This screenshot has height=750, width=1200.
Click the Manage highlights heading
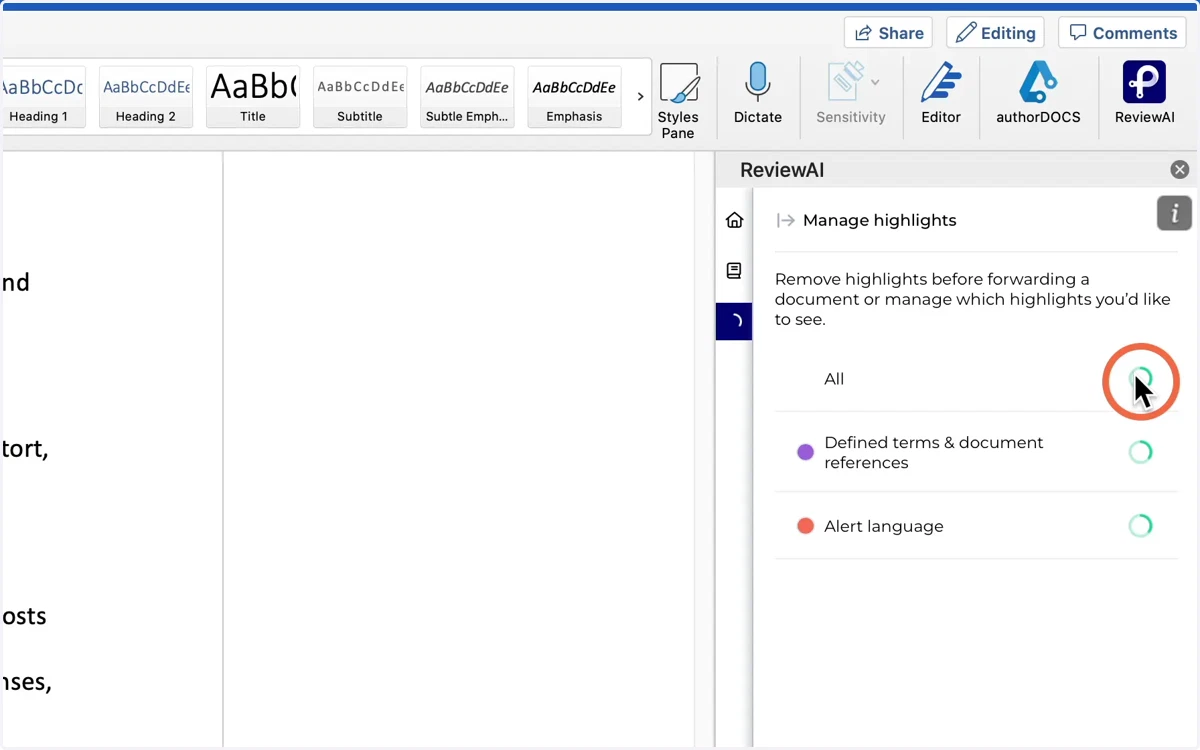880,220
